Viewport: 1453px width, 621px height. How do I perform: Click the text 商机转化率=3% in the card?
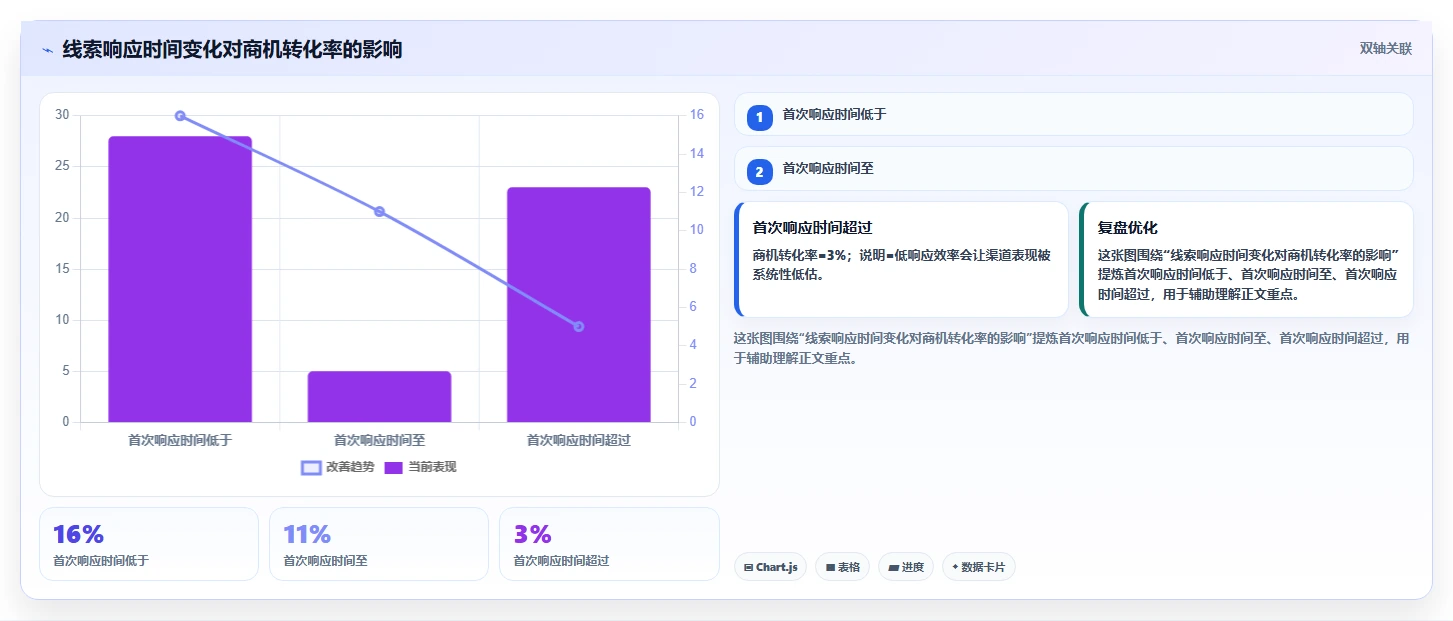click(x=800, y=255)
